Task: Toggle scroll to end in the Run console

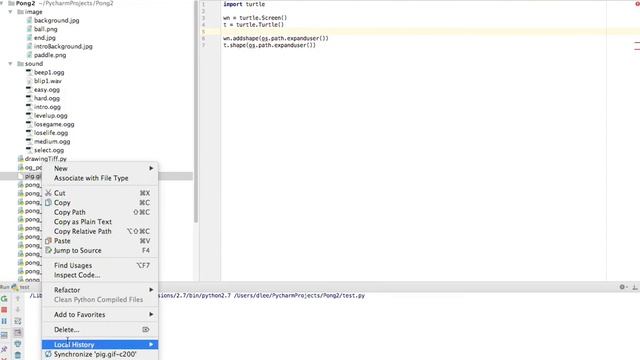Action: (x=18, y=333)
